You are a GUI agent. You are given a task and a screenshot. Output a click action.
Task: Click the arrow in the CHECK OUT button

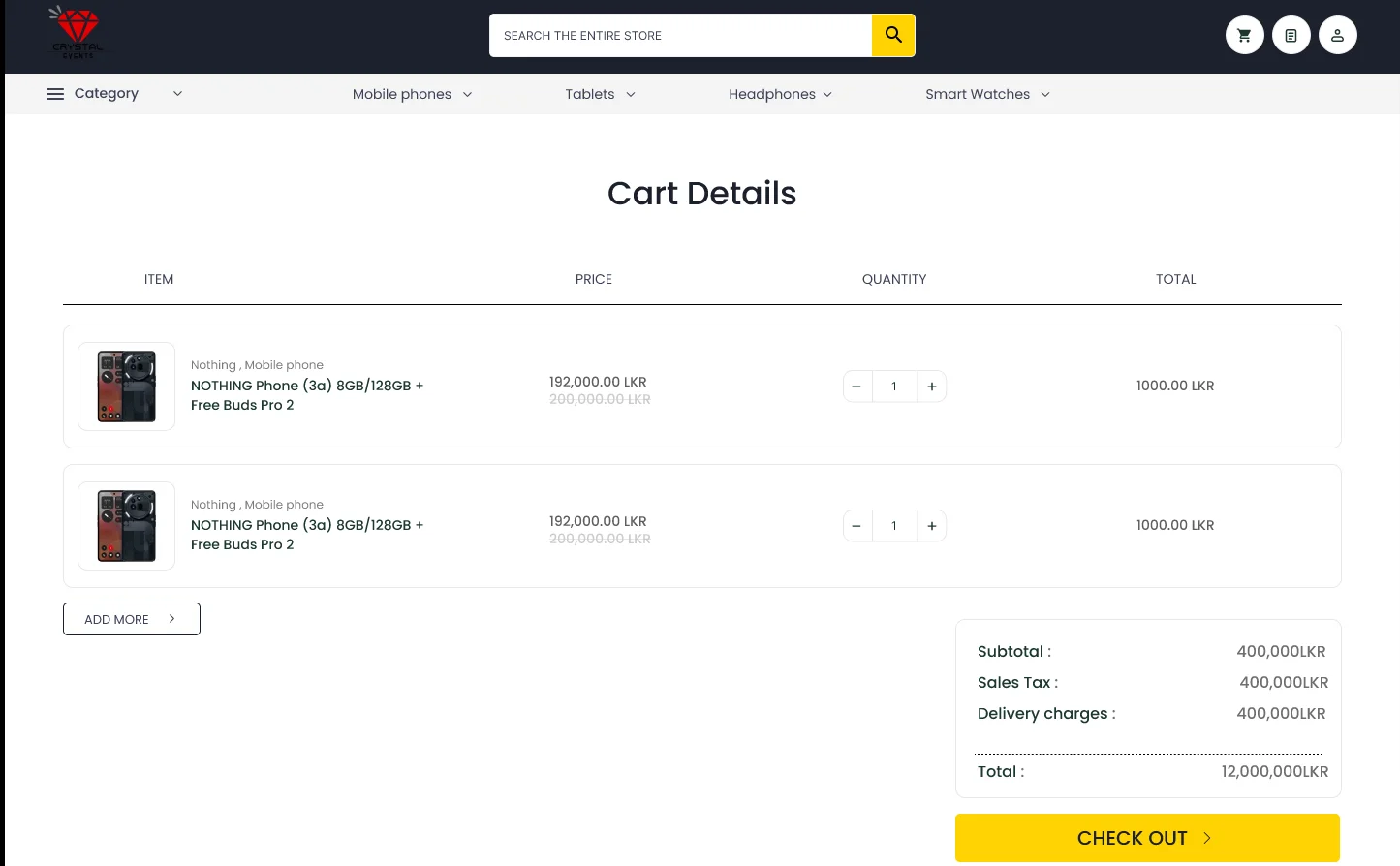[1207, 838]
